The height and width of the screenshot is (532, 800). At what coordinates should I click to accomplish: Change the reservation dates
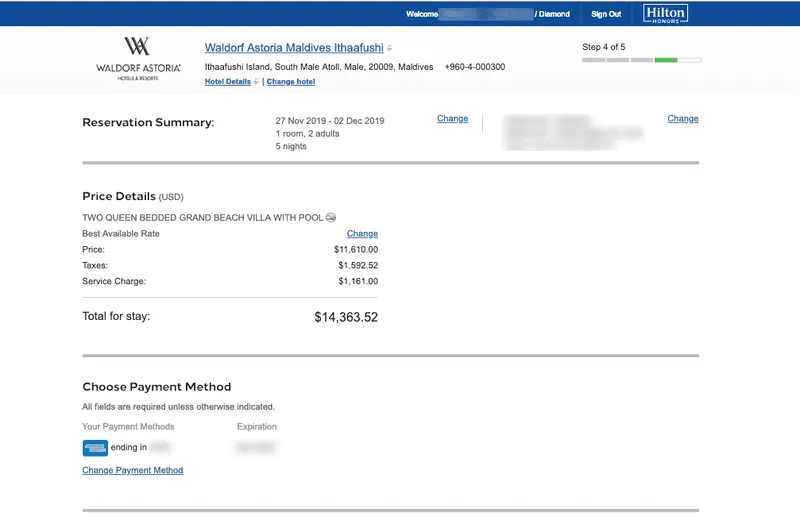(x=452, y=118)
